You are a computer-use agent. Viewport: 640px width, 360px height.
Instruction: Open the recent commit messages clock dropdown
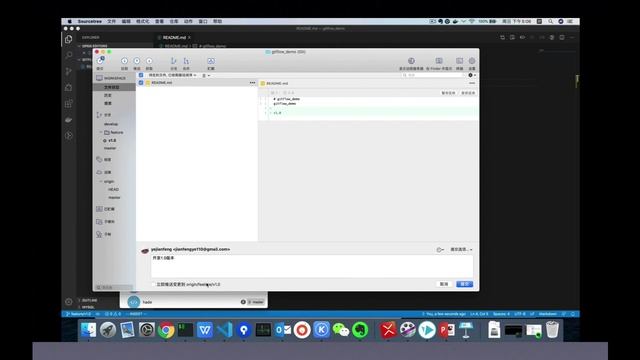point(440,249)
